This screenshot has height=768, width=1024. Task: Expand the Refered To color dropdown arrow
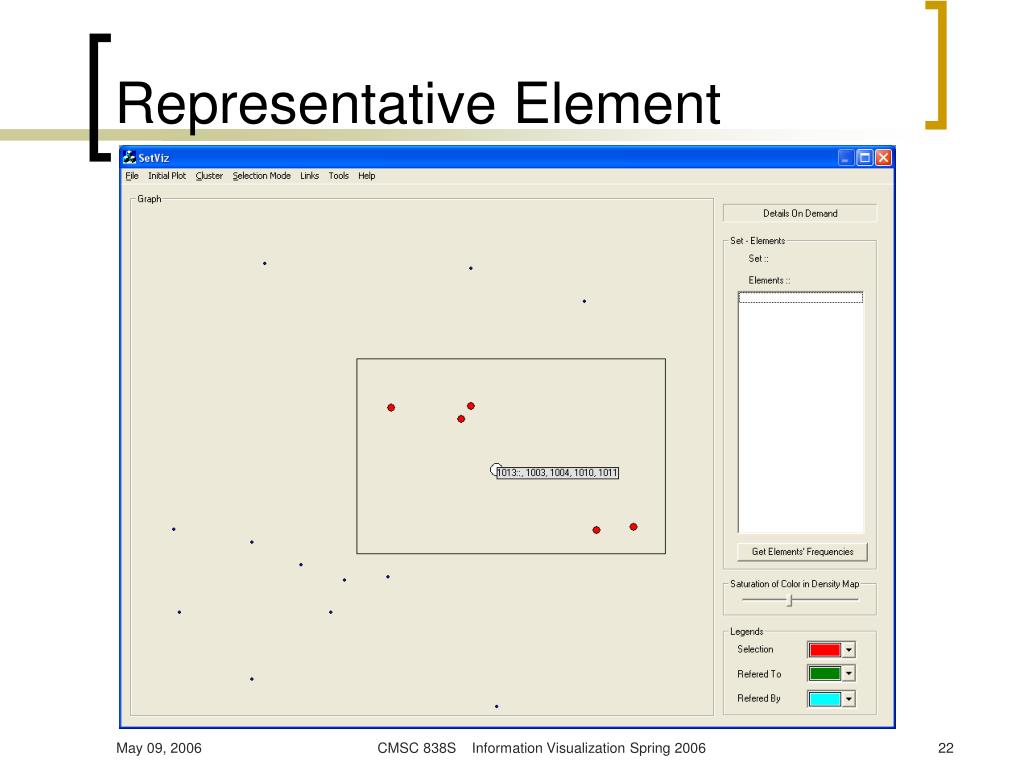click(x=848, y=673)
